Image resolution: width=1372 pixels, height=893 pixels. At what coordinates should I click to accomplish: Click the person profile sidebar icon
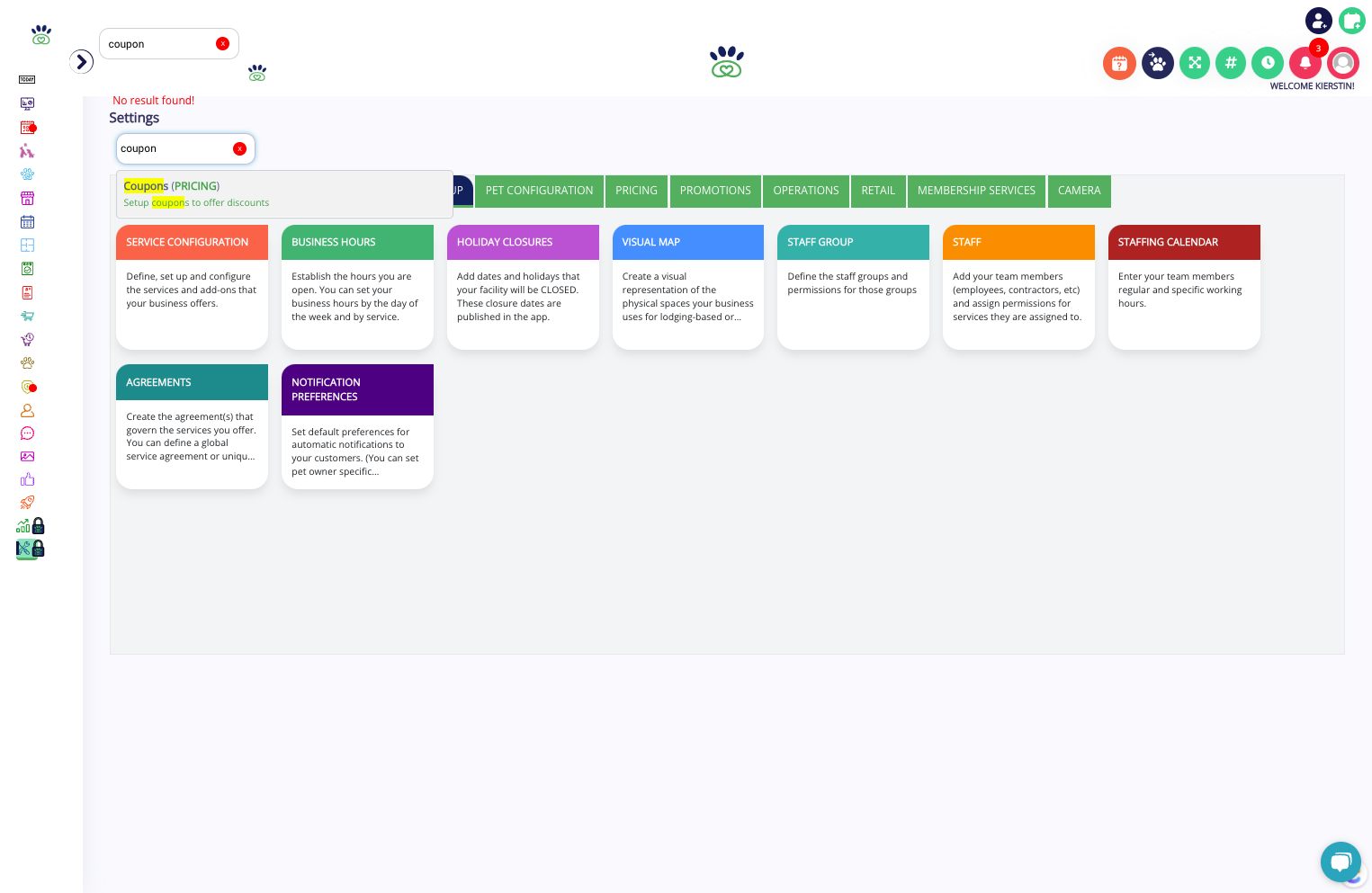click(27, 410)
